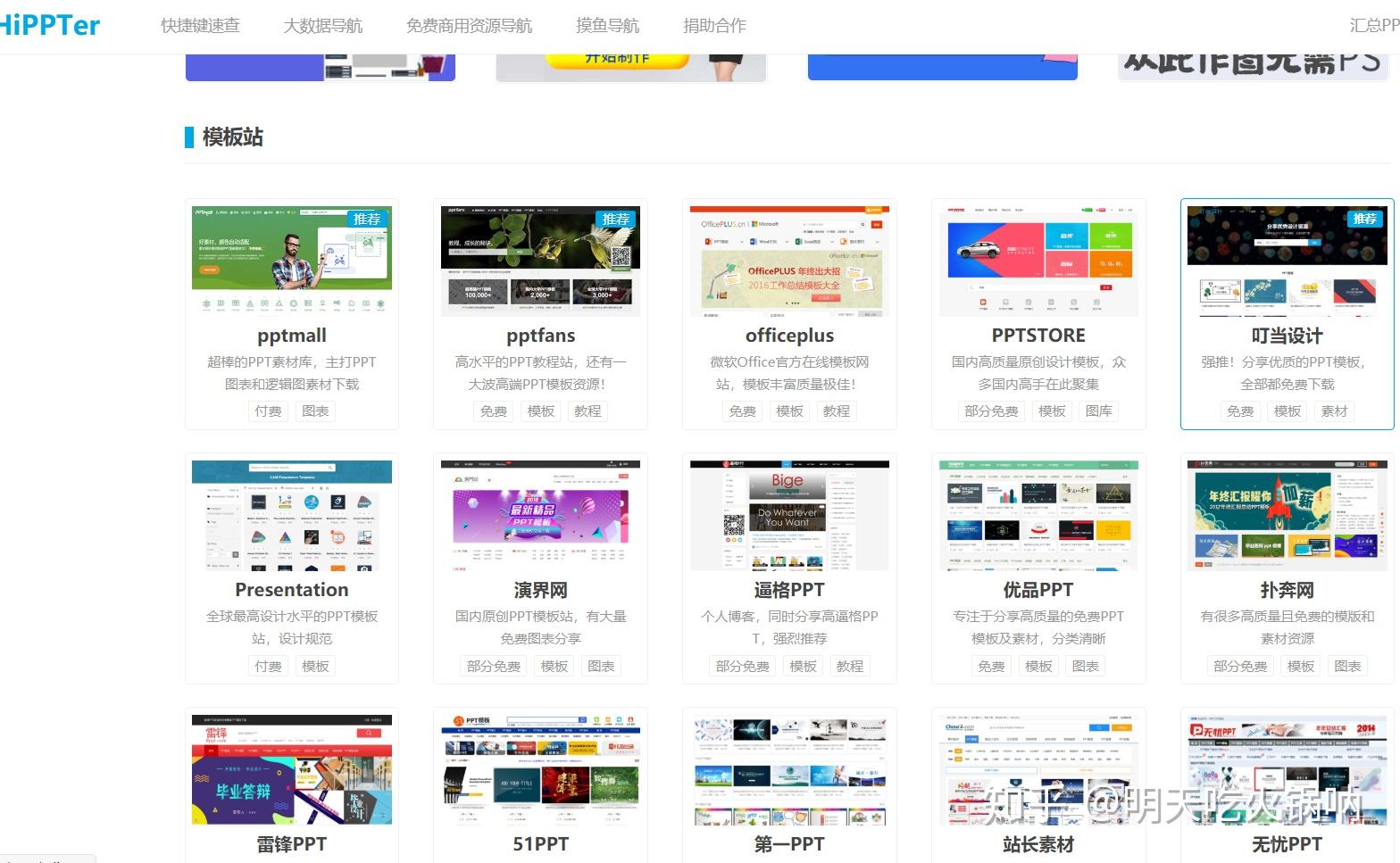This screenshot has height=863, width=1400.
Task: Click the PPTSTORE title link
Action: click(1038, 336)
